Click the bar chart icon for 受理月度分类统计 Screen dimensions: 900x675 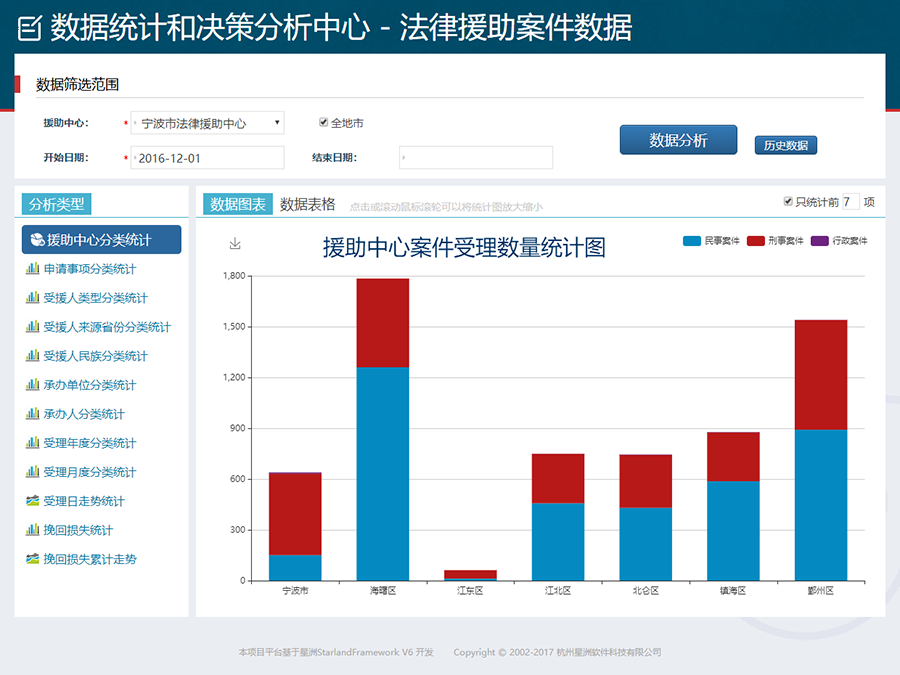[x=33, y=472]
